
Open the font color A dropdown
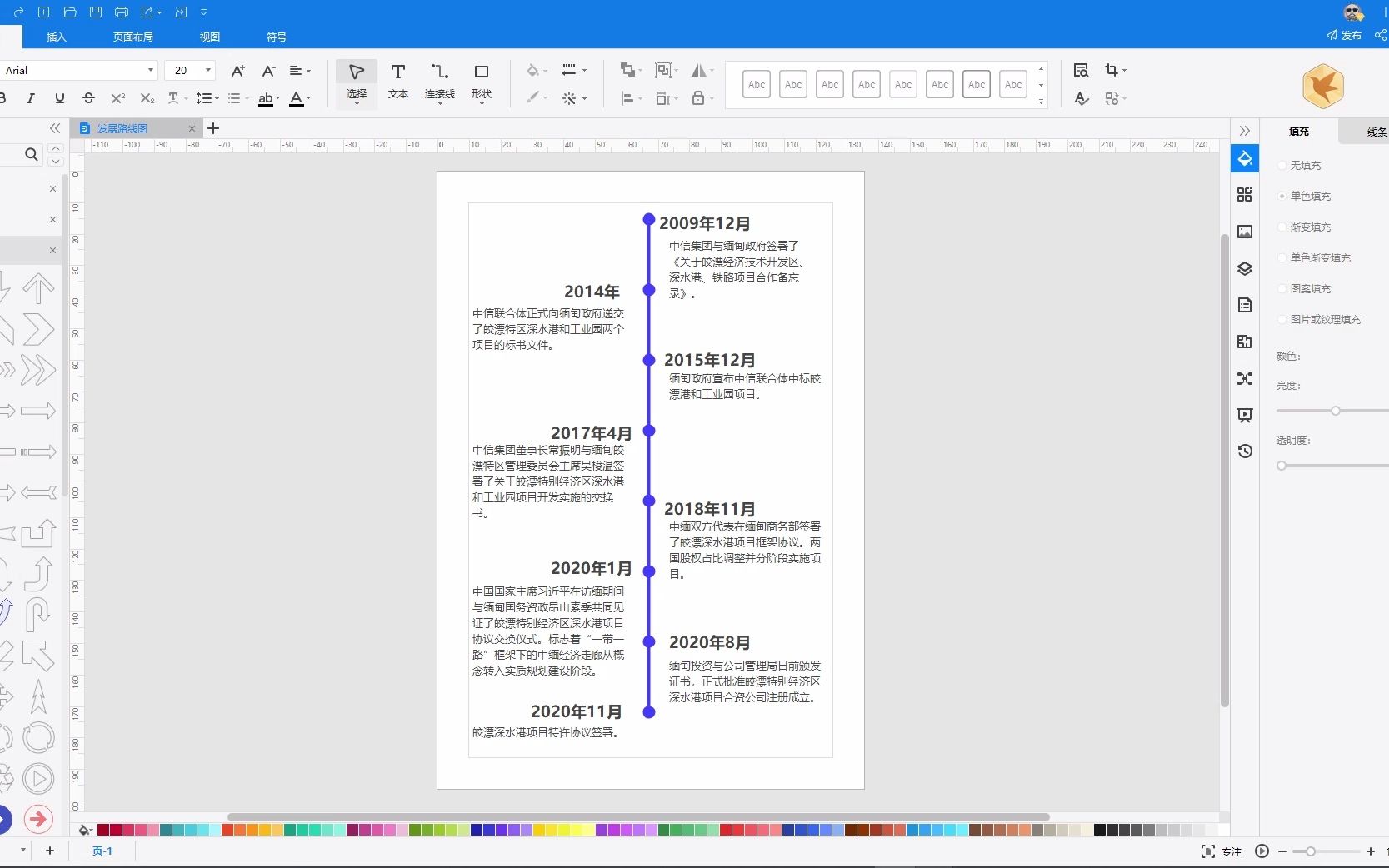pyautogui.click(x=308, y=98)
